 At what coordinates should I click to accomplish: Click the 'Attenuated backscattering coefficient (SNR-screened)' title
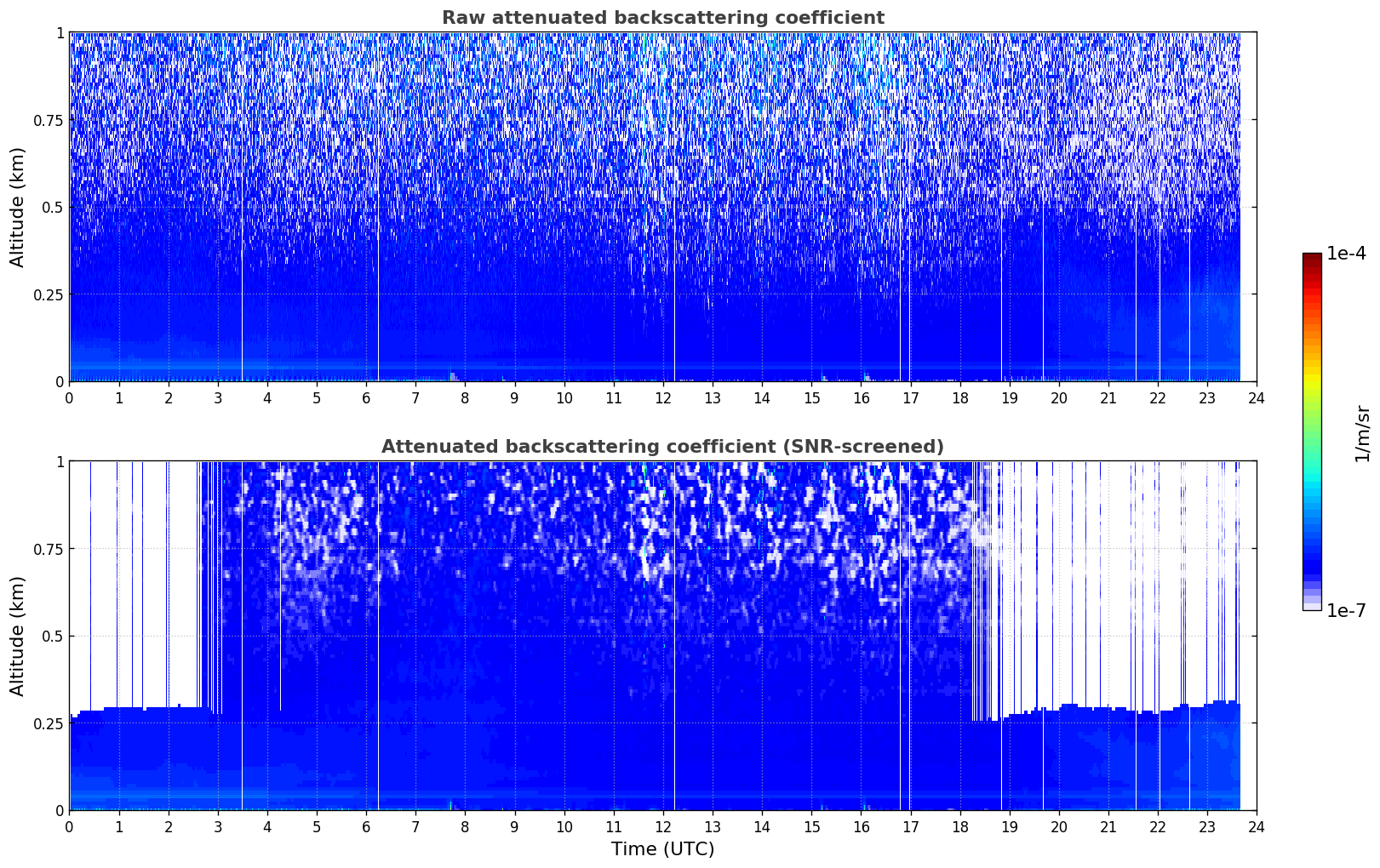(x=662, y=447)
